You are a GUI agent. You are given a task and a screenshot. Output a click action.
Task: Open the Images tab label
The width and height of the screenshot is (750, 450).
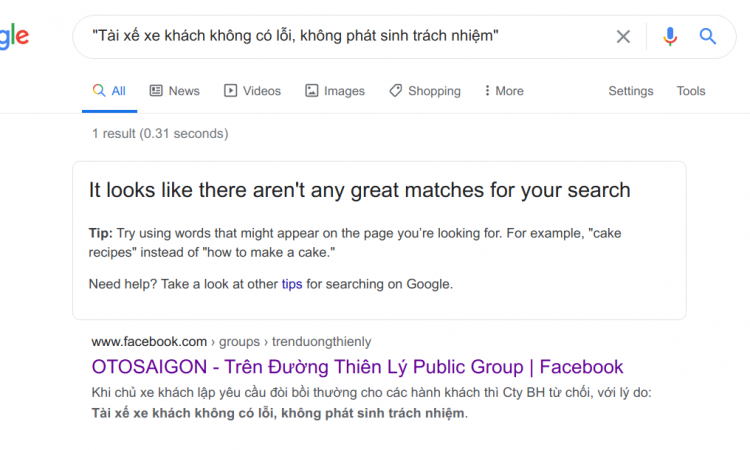[344, 91]
